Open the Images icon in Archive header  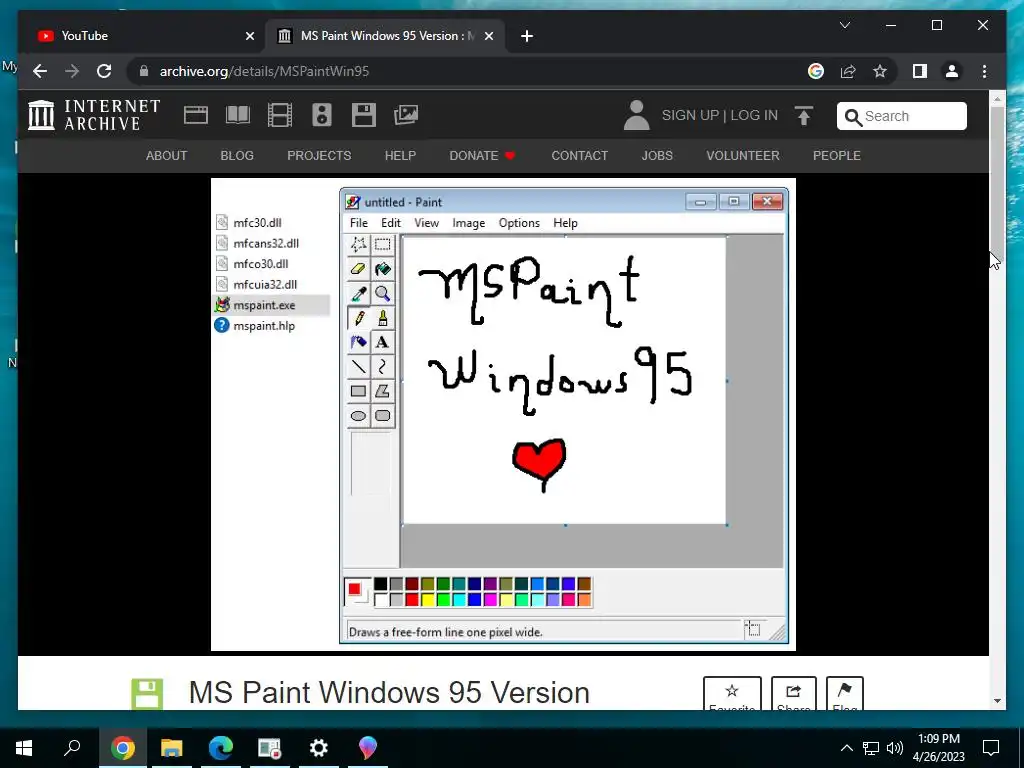click(406, 115)
